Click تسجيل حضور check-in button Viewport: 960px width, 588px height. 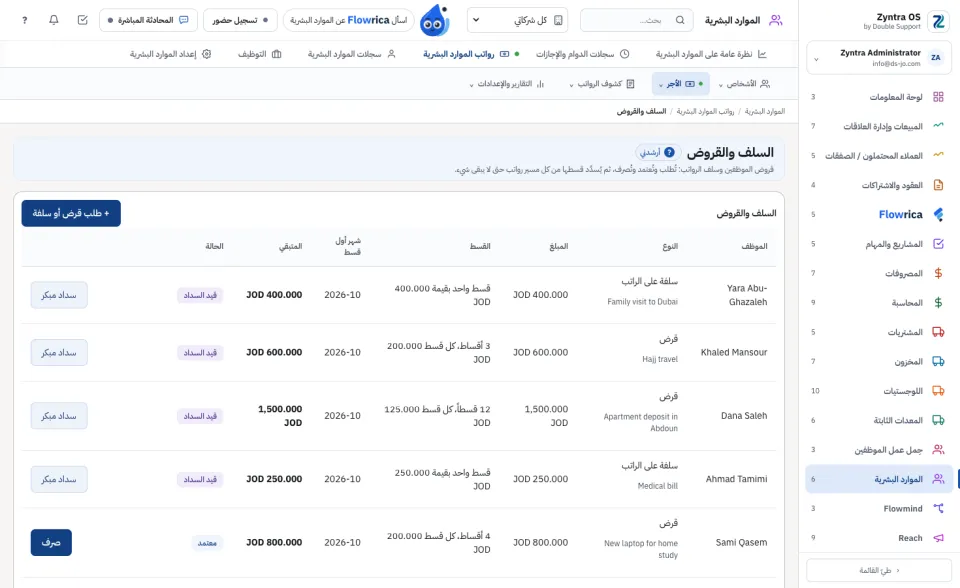pos(240,20)
